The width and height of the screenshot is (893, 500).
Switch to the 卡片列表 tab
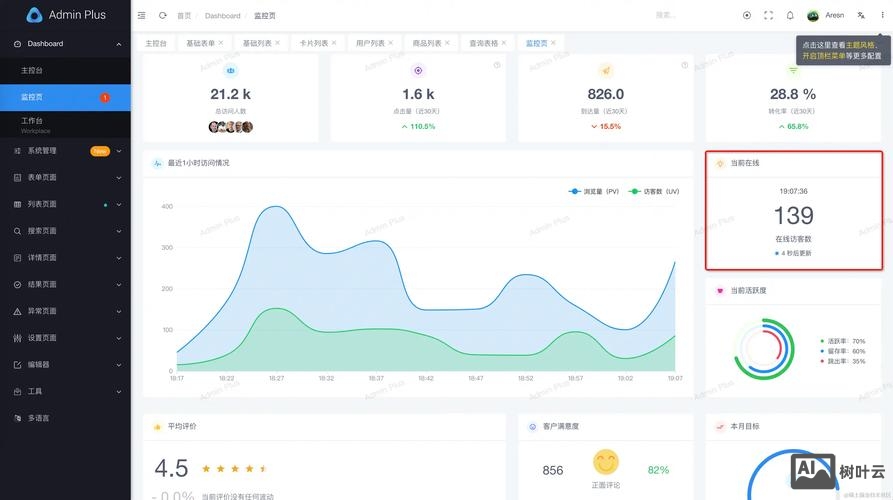(x=317, y=43)
